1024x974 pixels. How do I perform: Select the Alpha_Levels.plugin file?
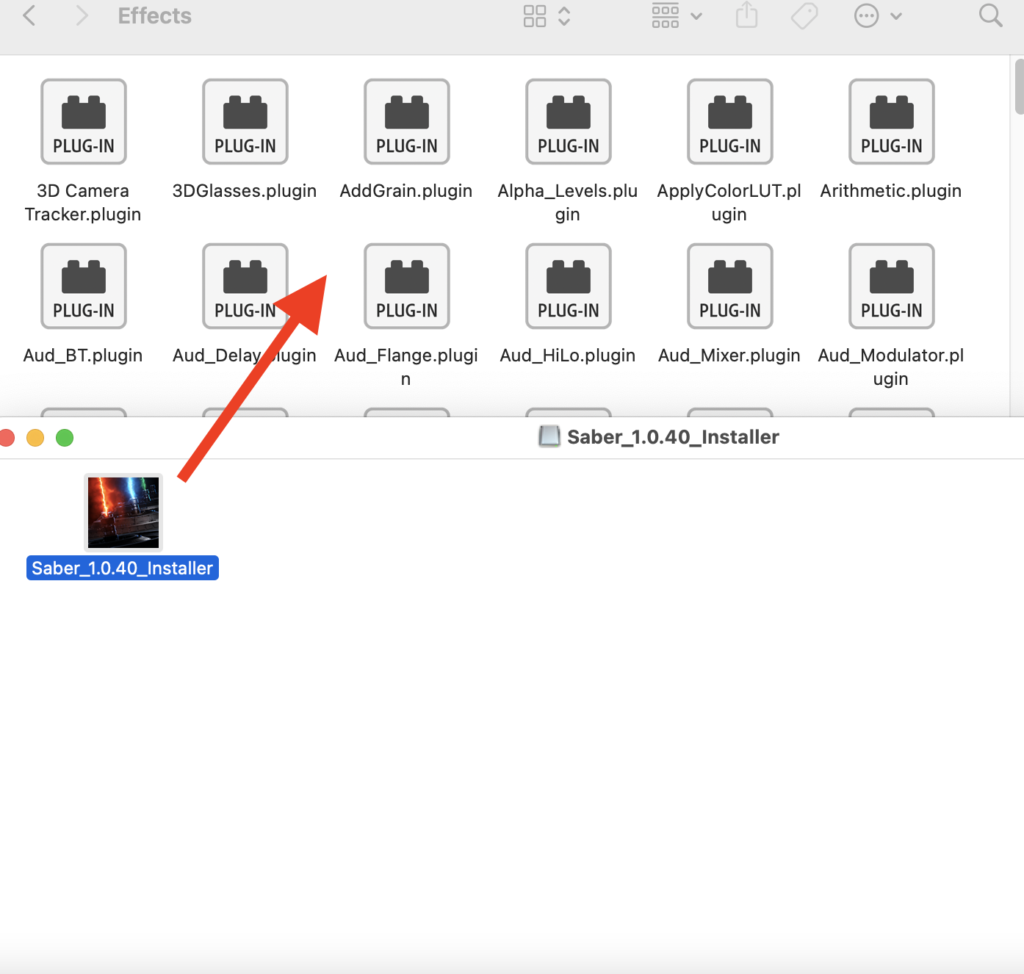tap(568, 121)
